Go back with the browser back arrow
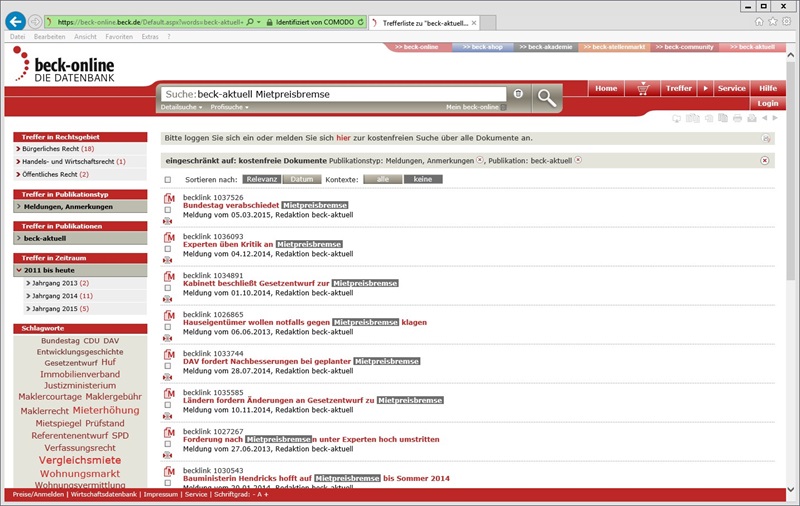The width and height of the screenshot is (800, 506). click(x=16, y=21)
